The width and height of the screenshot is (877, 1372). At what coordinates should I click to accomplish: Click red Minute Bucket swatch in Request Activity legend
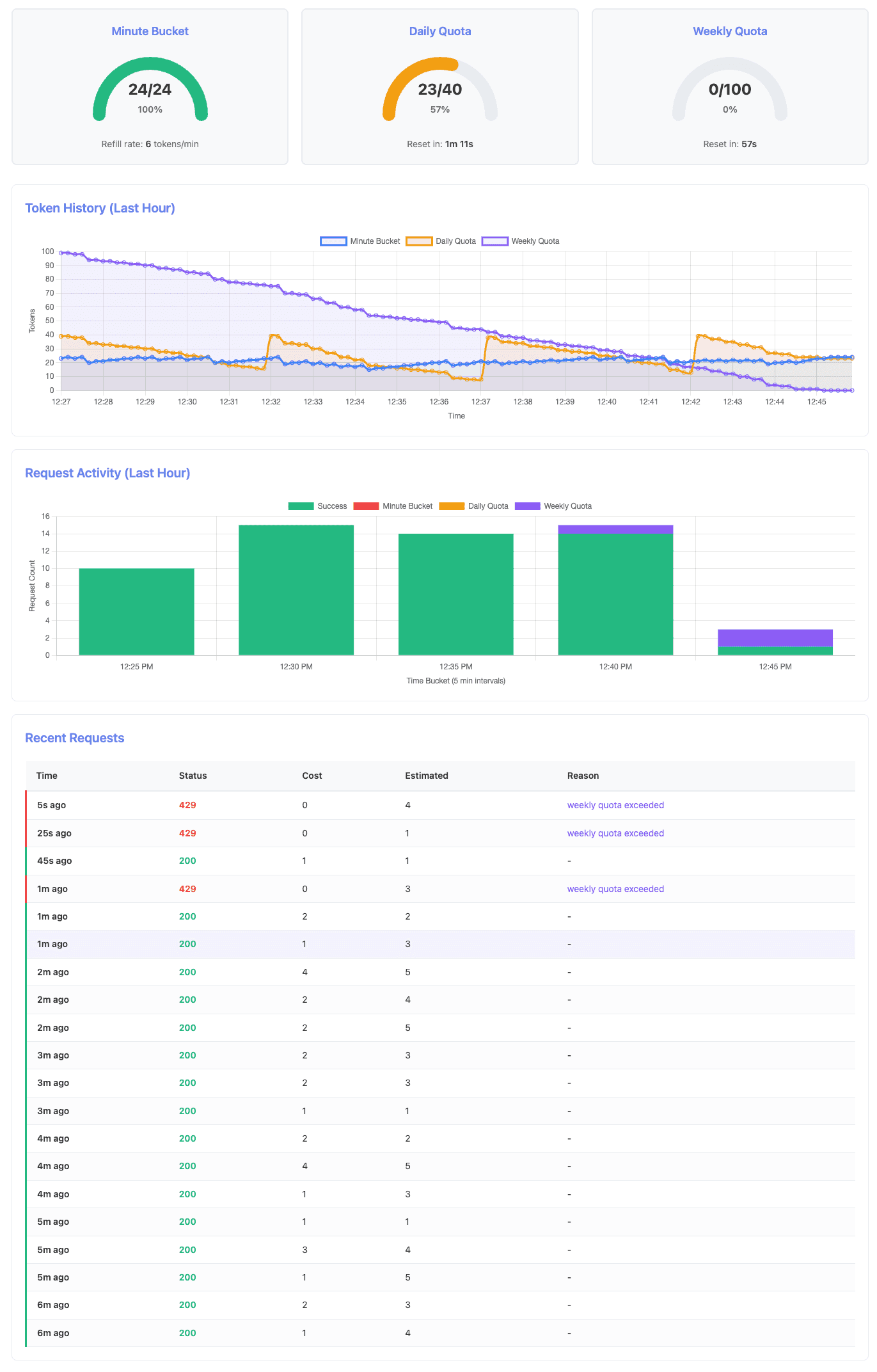[x=366, y=506]
